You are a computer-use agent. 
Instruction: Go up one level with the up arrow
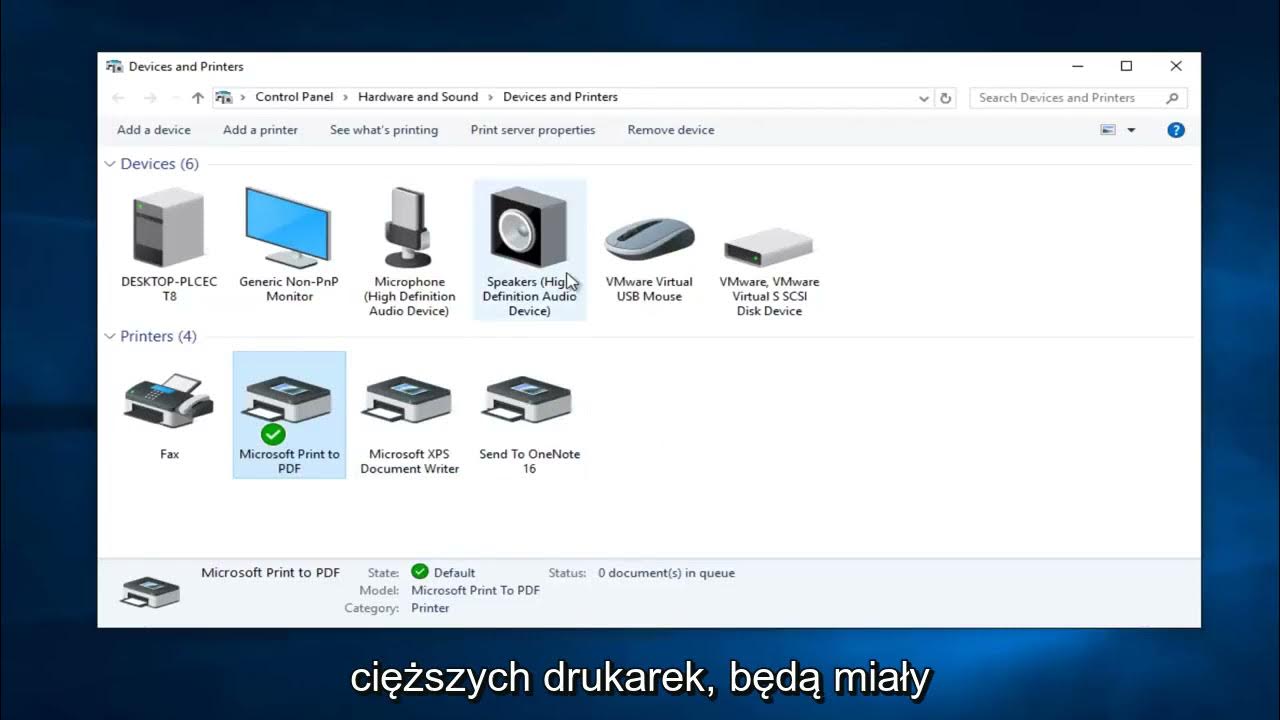click(x=198, y=98)
